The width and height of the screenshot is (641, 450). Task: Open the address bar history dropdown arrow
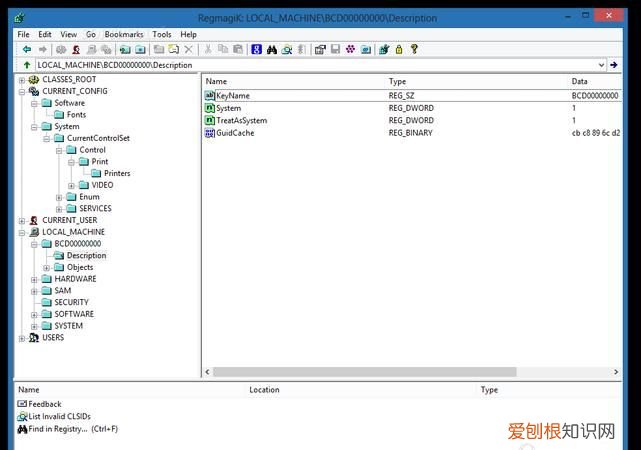[601, 65]
